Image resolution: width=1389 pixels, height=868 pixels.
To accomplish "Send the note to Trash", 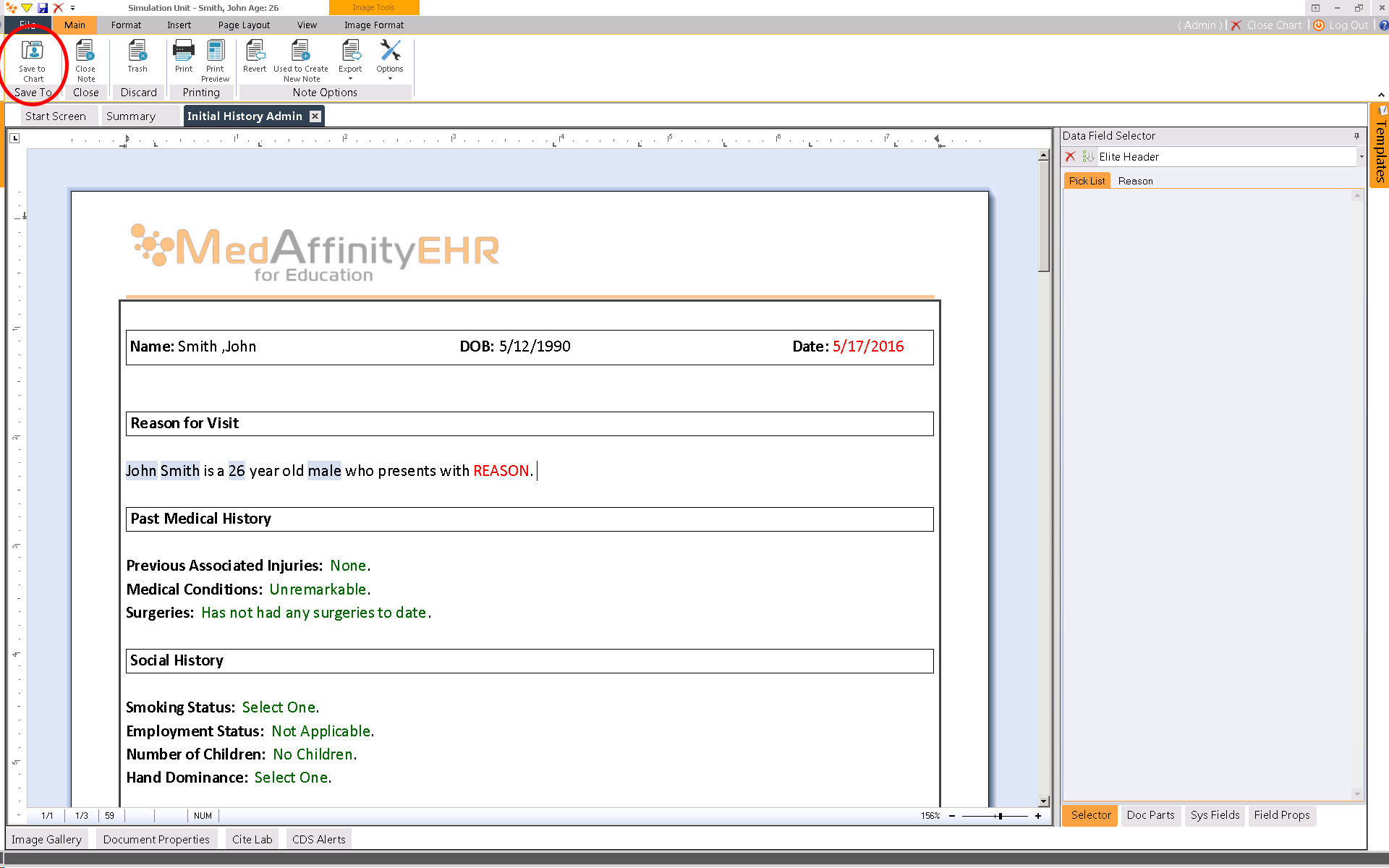I will [x=137, y=56].
